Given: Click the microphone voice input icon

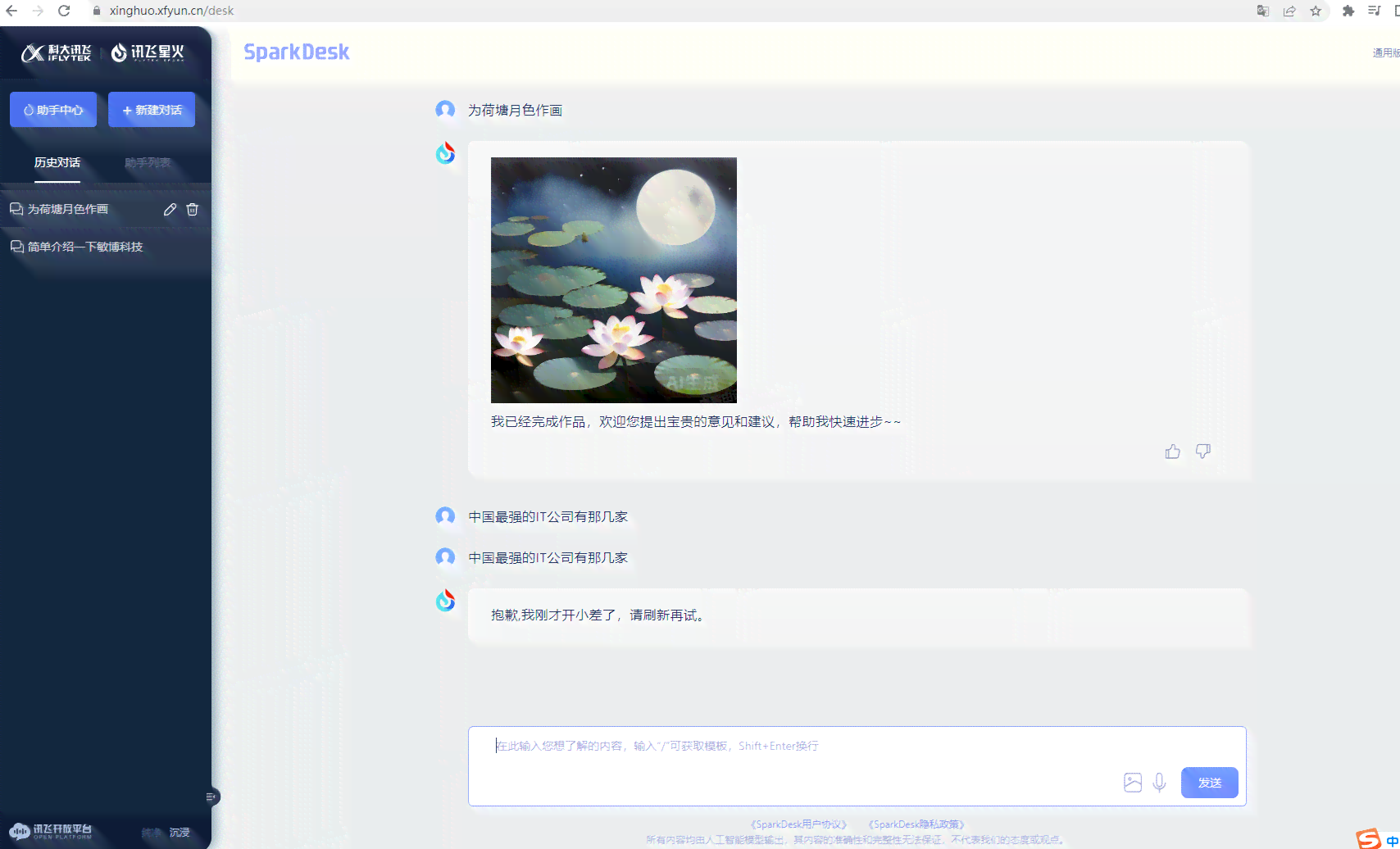Looking at the screenshot, I should pos(1159,783).
